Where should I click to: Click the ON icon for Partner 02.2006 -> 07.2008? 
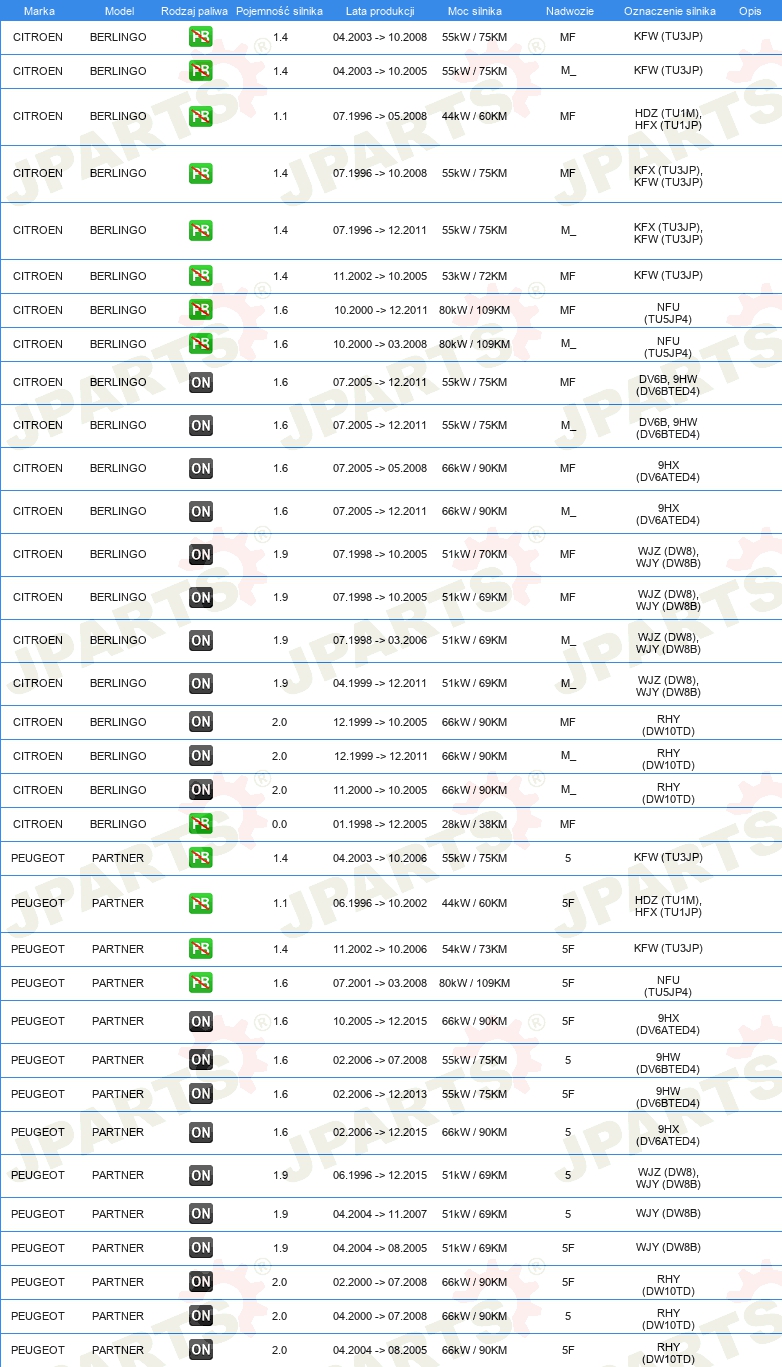click(201, 1060)
